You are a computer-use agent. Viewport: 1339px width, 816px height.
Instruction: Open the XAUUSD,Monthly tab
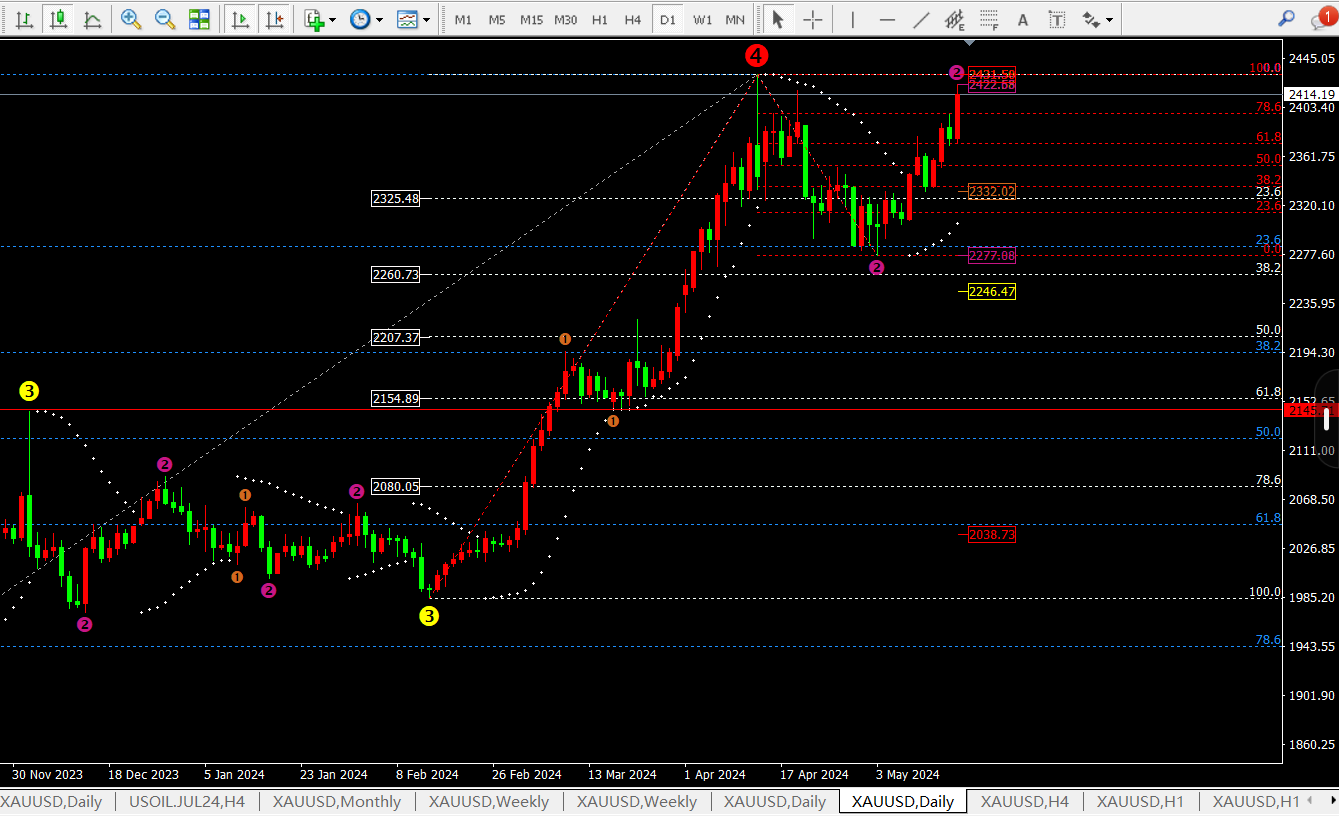(337, 801)
